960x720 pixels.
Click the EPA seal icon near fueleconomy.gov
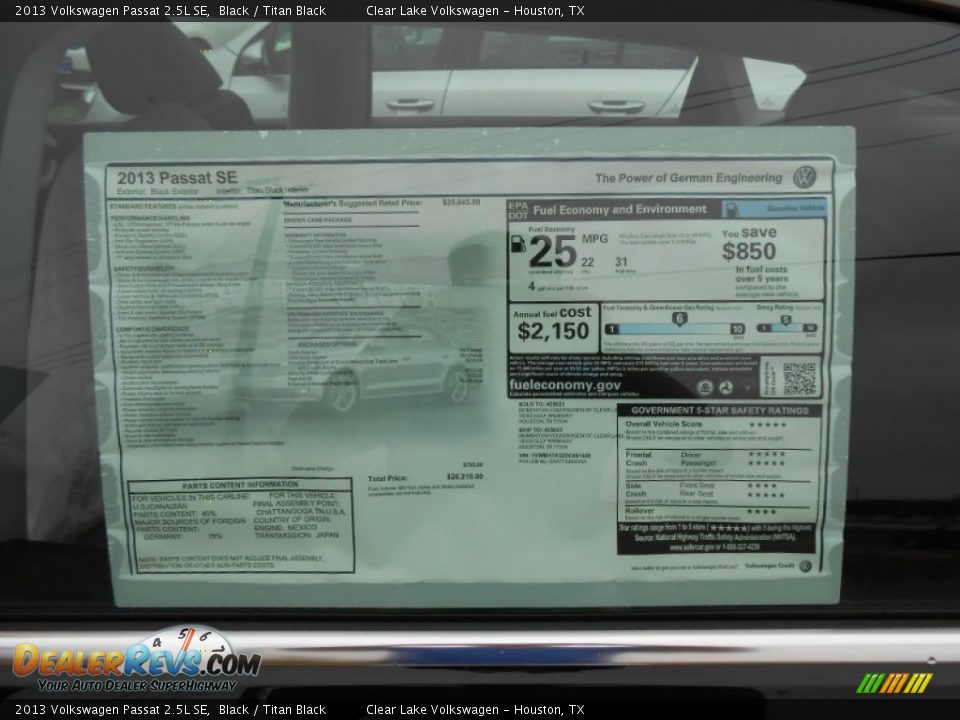coord(725,387)
